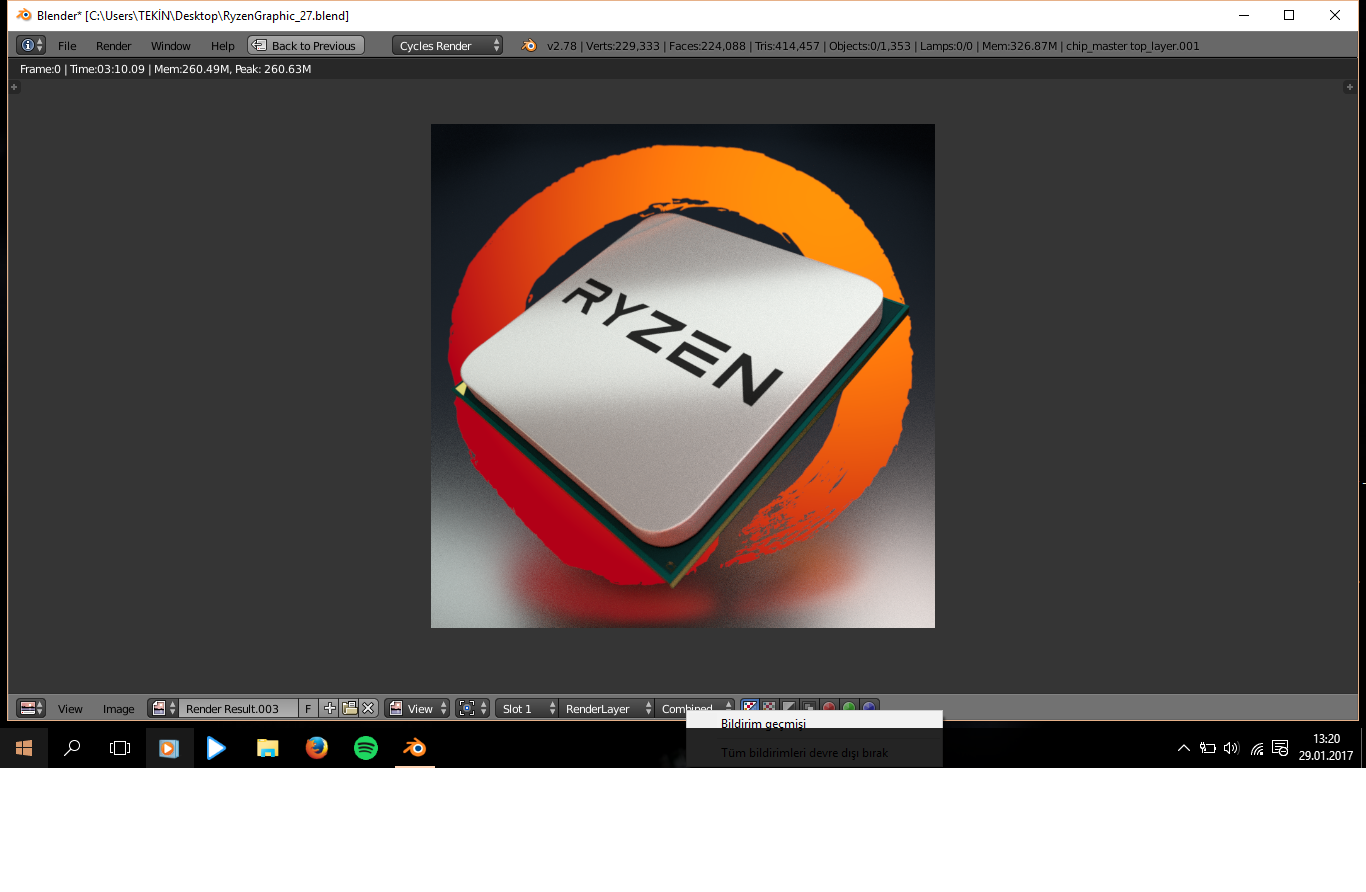Open the Slot 1 render slot dropdown
This screenshot has width=1366, height=892.
click(x=527, y=708)
